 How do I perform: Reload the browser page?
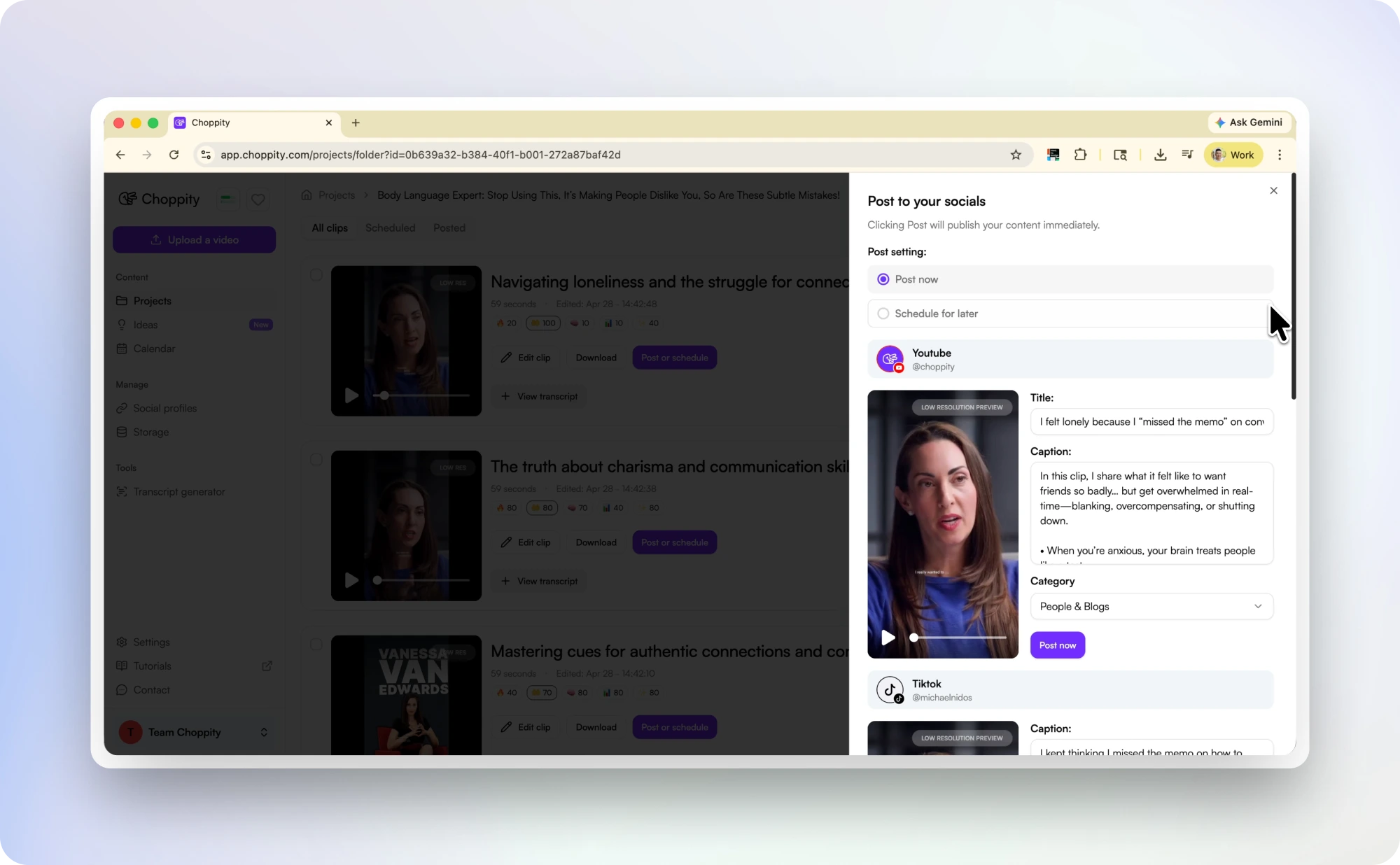[x=174, y=155]
